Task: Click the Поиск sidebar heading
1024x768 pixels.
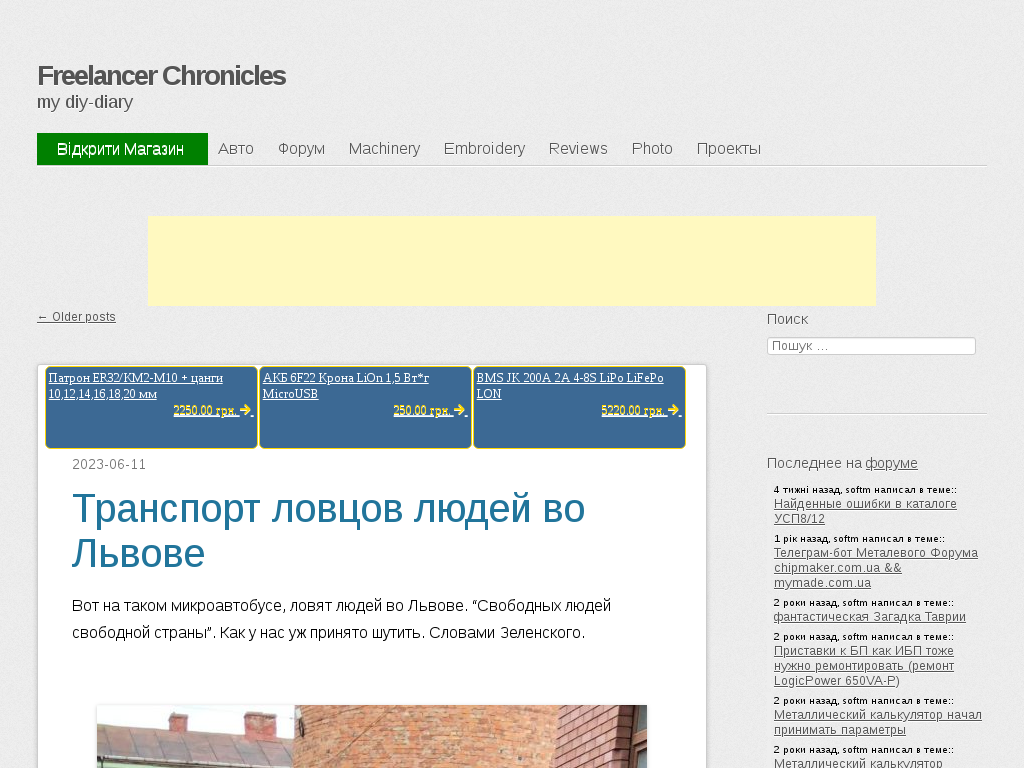Action: tap(787, 319)
